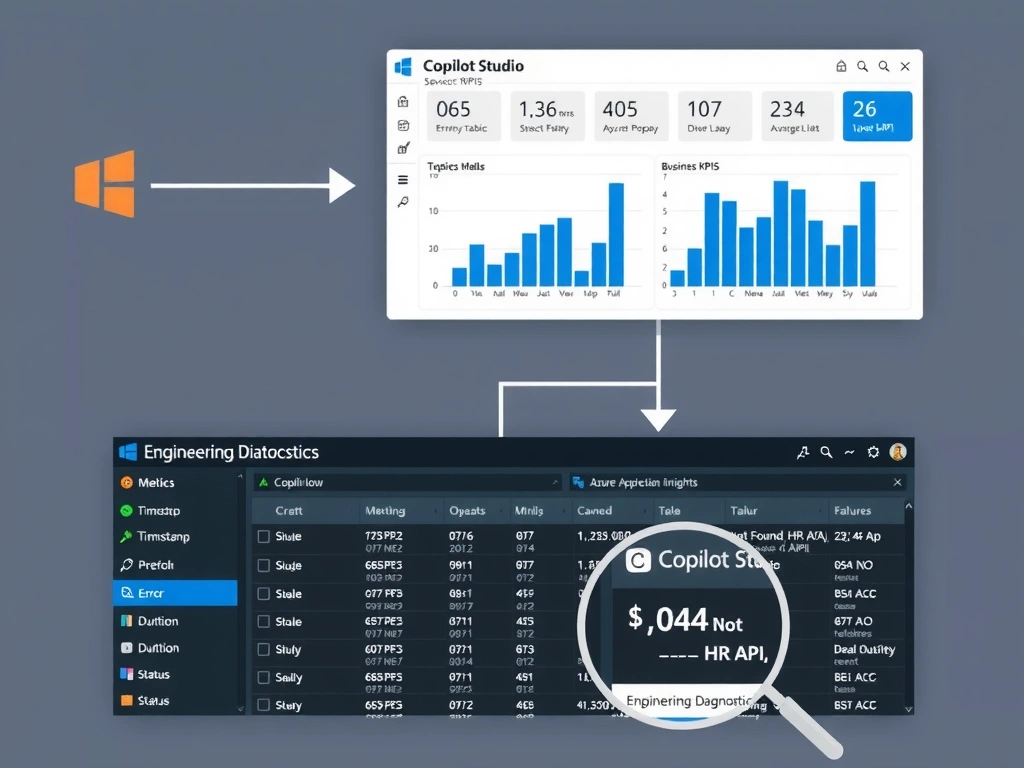This screenshot has height=768, width=1024.
Task: Open Prefoh sidebar item
Action: pyautogui.click(x=176, y=565)
